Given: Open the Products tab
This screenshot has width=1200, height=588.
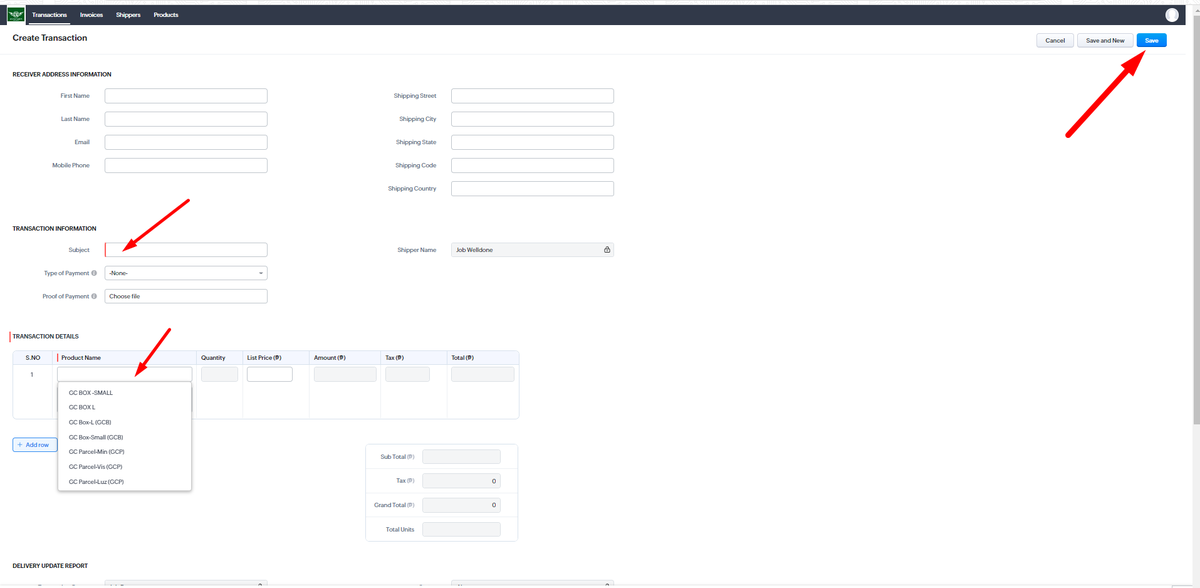Looking at the screenshot, I should click(166, 15).
